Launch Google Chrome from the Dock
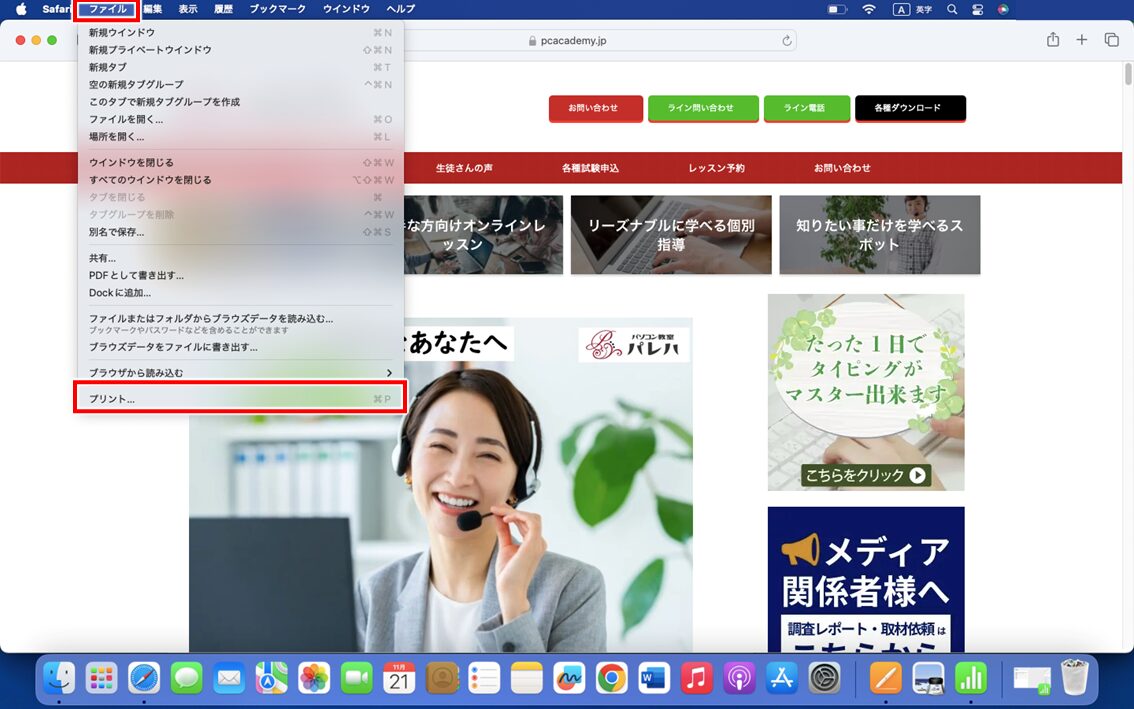The width and height of the screenshot is (1134, 709). point(611,677)
